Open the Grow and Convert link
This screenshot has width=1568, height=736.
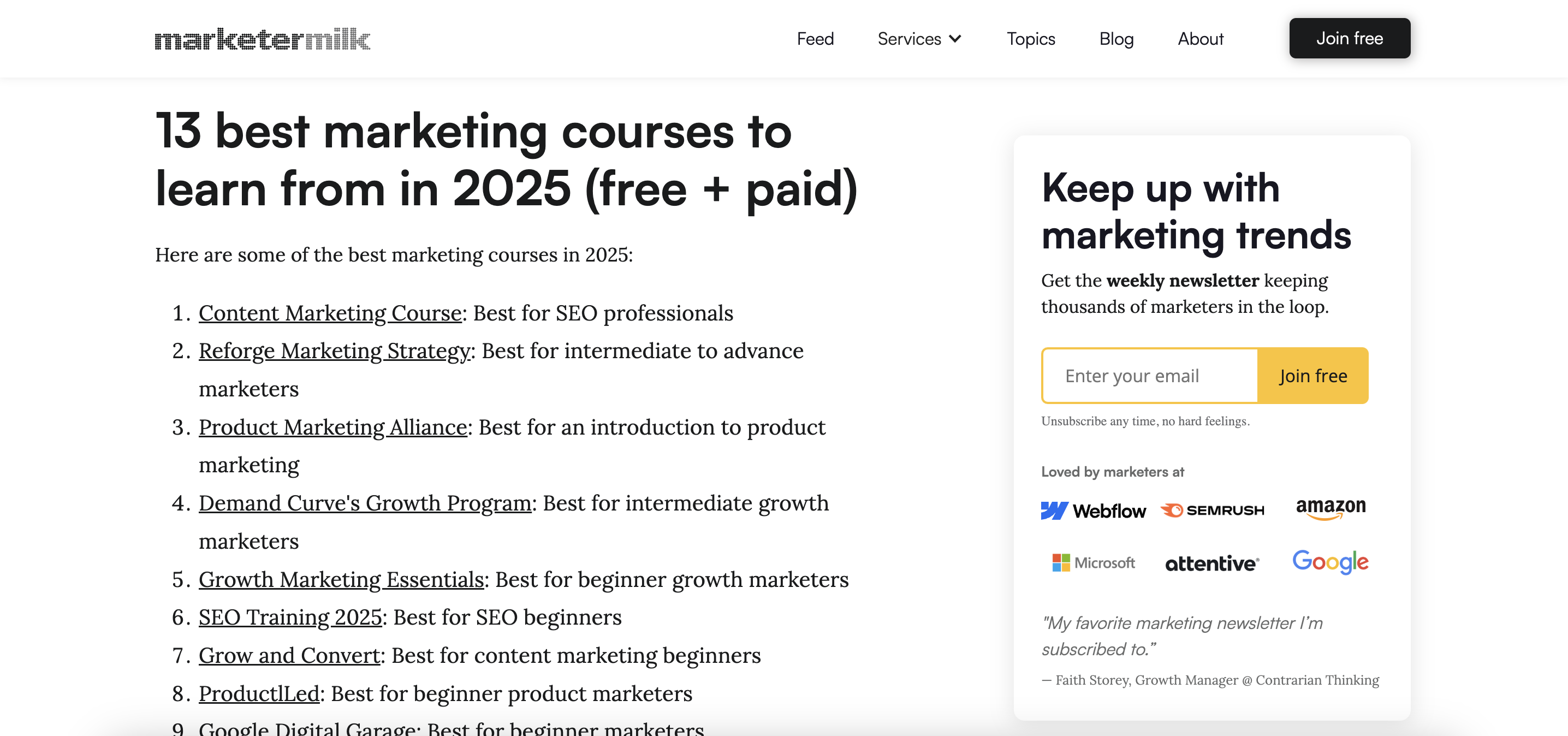(288, 655)
